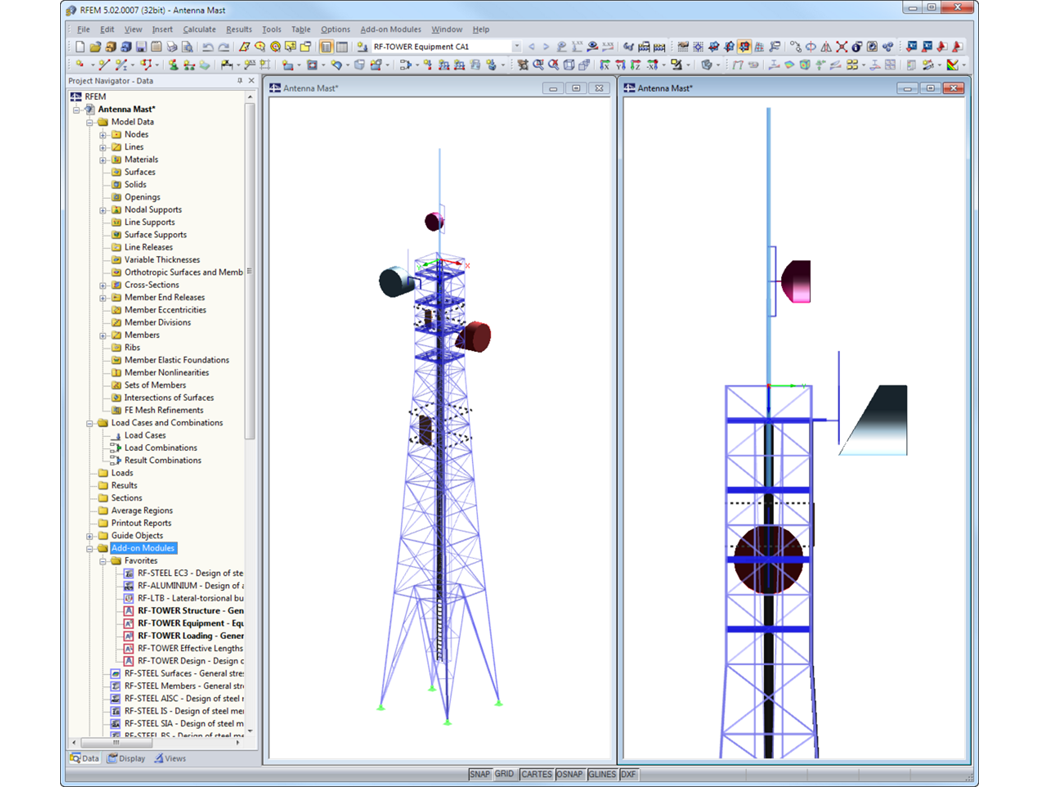
Task: Open the RF-TOWER Equipment CA1 load case dropdown
Action: pos(520,45)
